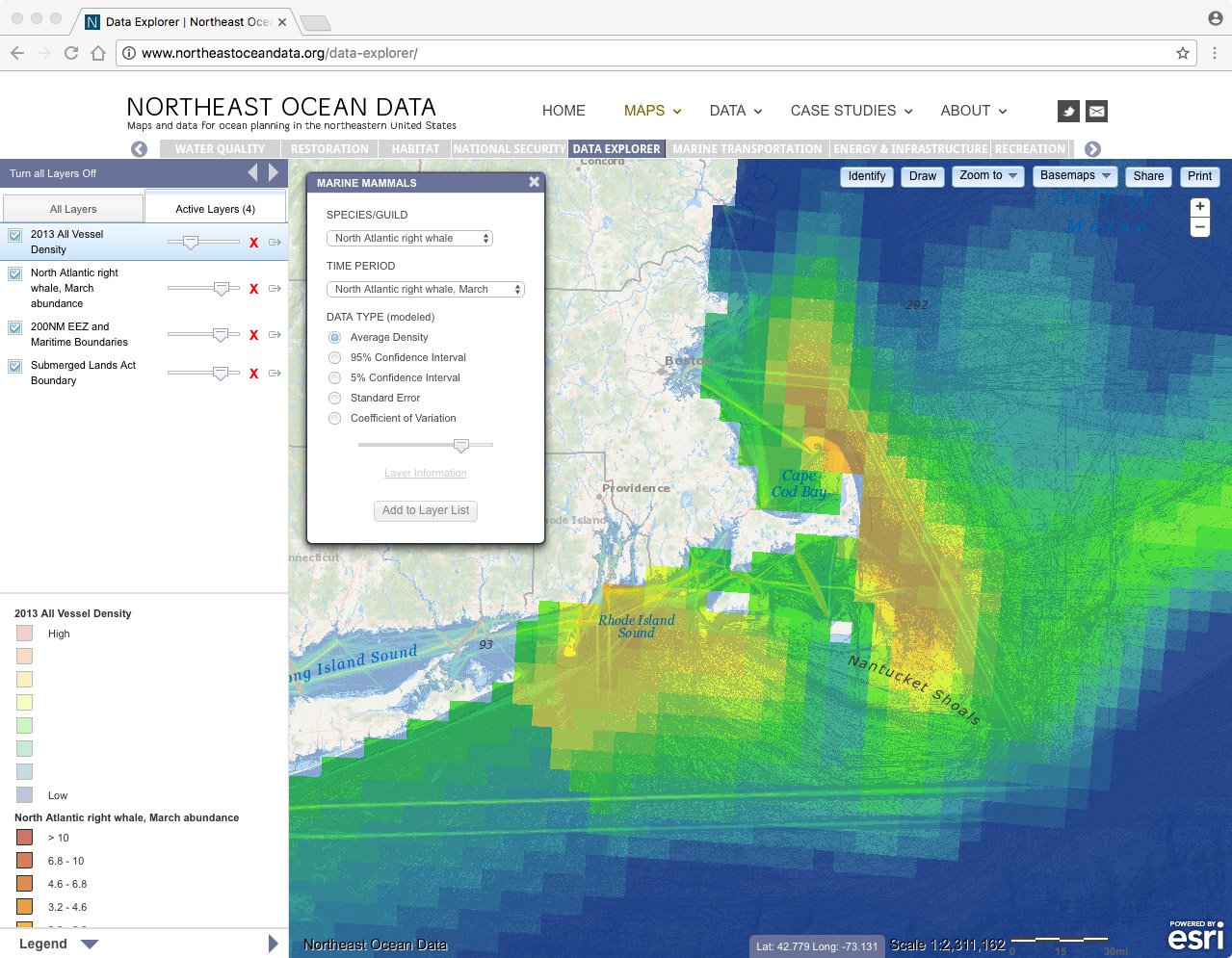Adjust Submerged Lands Act Boundary transparency slider

pyautogui.click(x=222, y=374)
